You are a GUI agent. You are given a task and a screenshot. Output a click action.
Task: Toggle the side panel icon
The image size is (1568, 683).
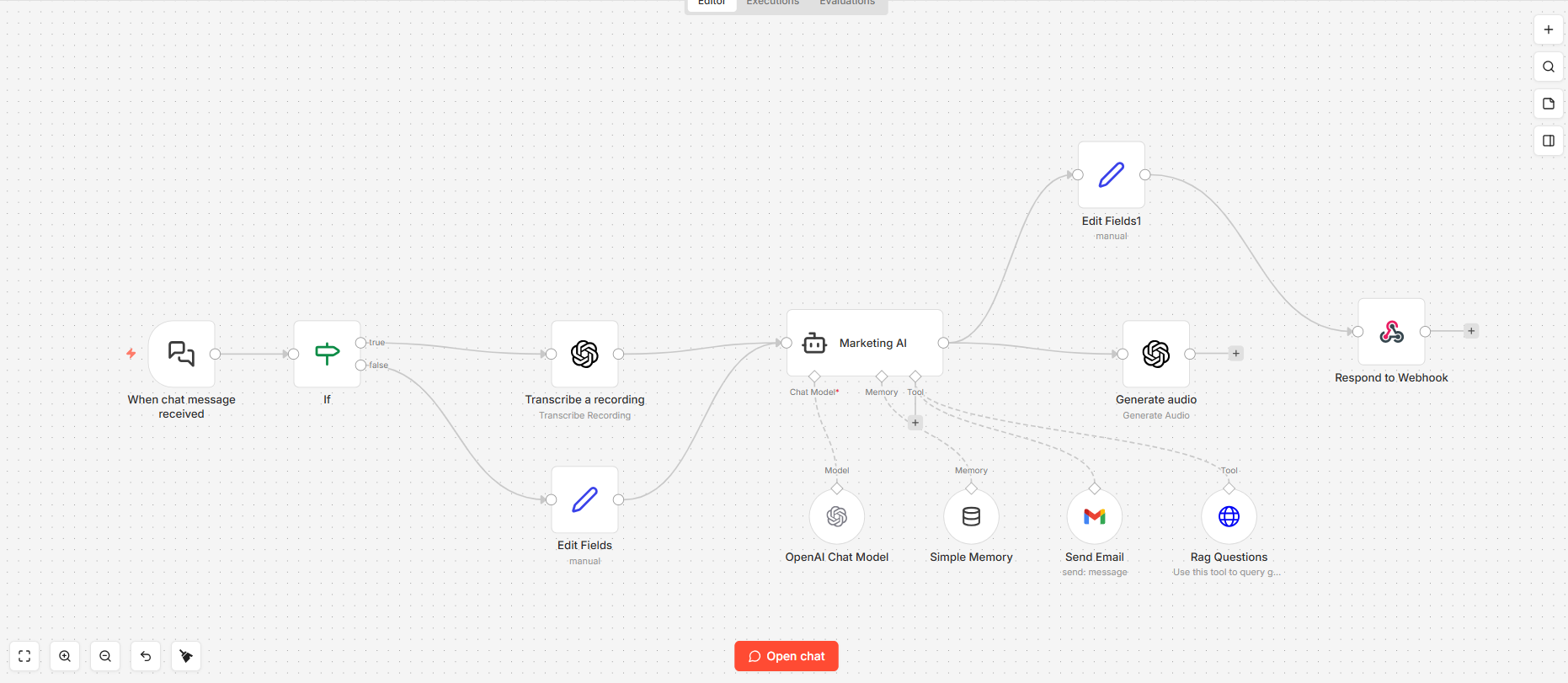pos(1549,141)
